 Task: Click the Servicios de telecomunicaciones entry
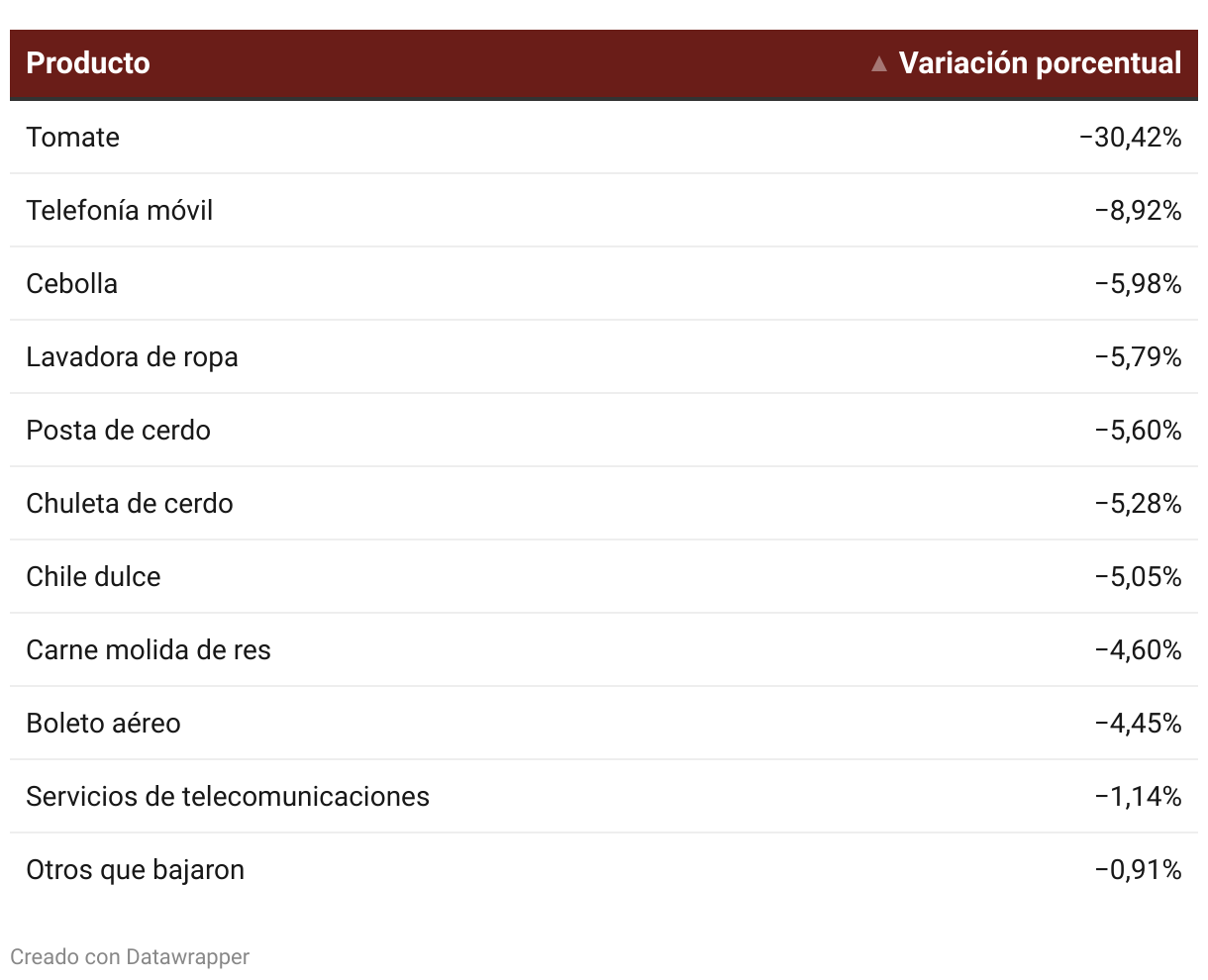(x=228, y=796)
